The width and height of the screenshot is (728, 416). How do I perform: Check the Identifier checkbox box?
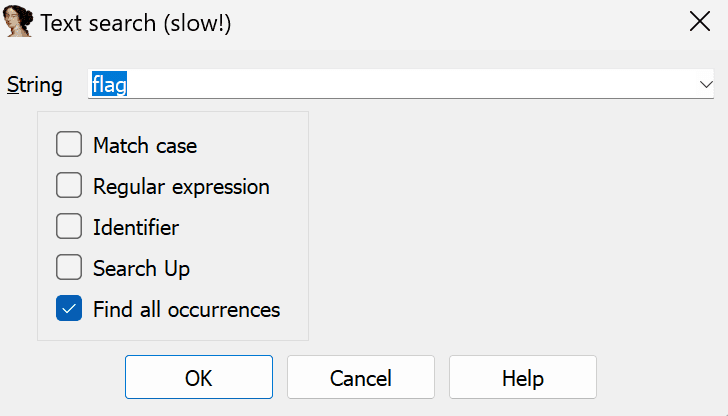click(x=69, y=226)
